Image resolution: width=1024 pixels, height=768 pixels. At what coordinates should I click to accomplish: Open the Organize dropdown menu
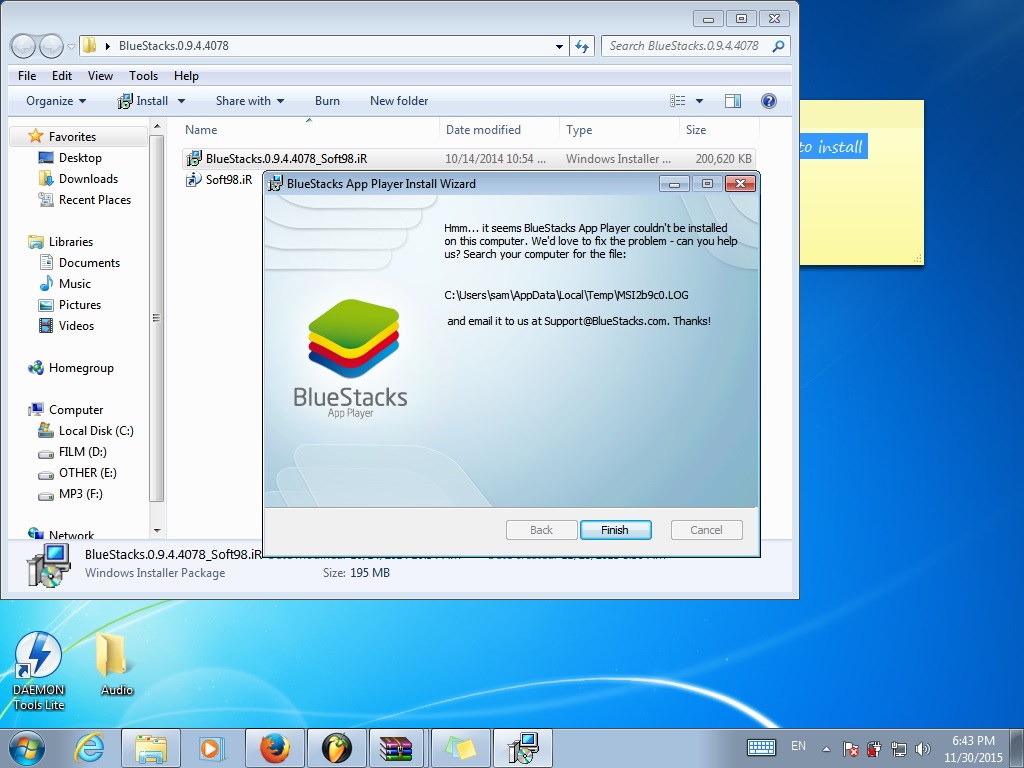(56, 101)
